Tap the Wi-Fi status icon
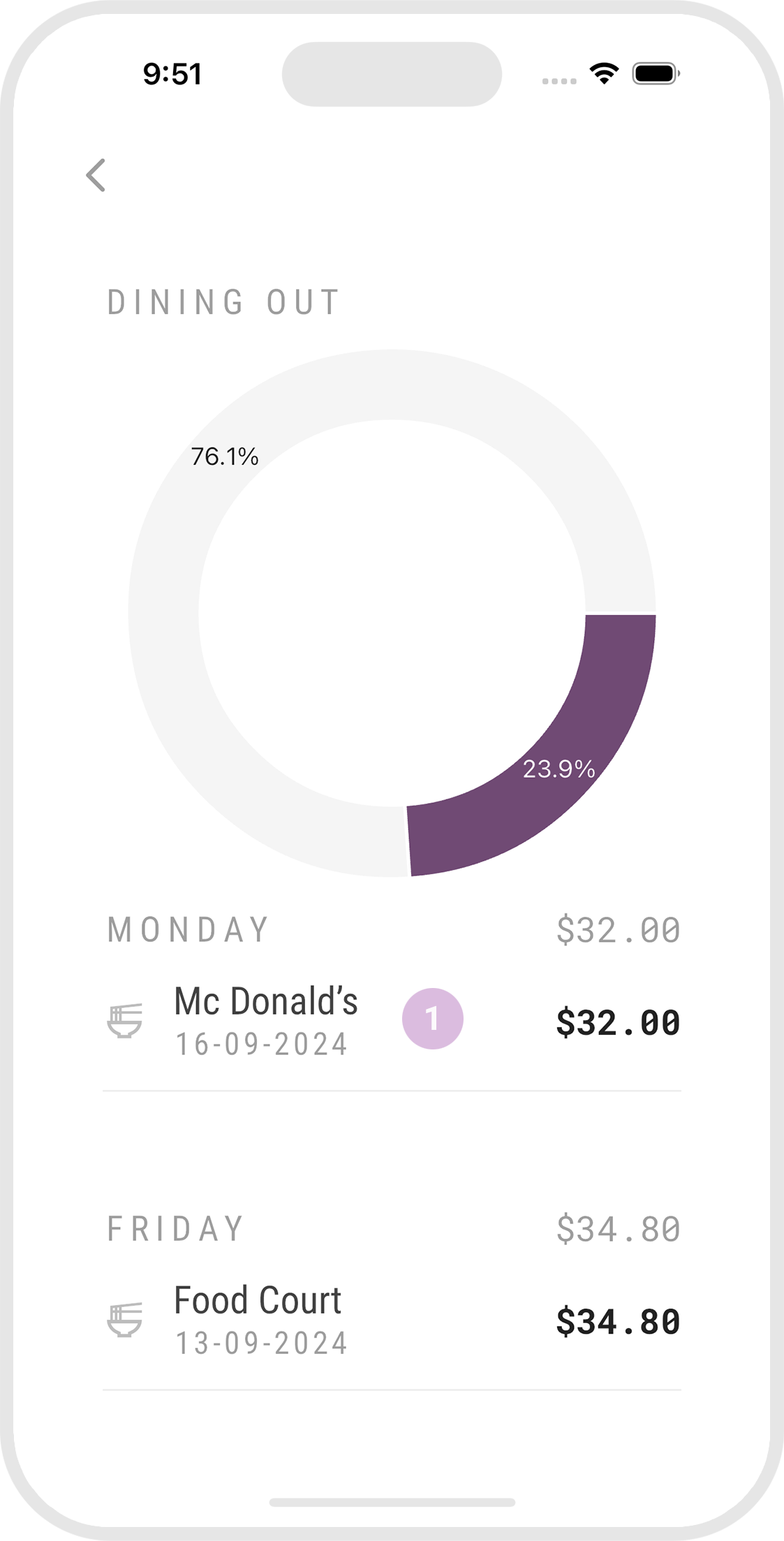 (604, 73)
